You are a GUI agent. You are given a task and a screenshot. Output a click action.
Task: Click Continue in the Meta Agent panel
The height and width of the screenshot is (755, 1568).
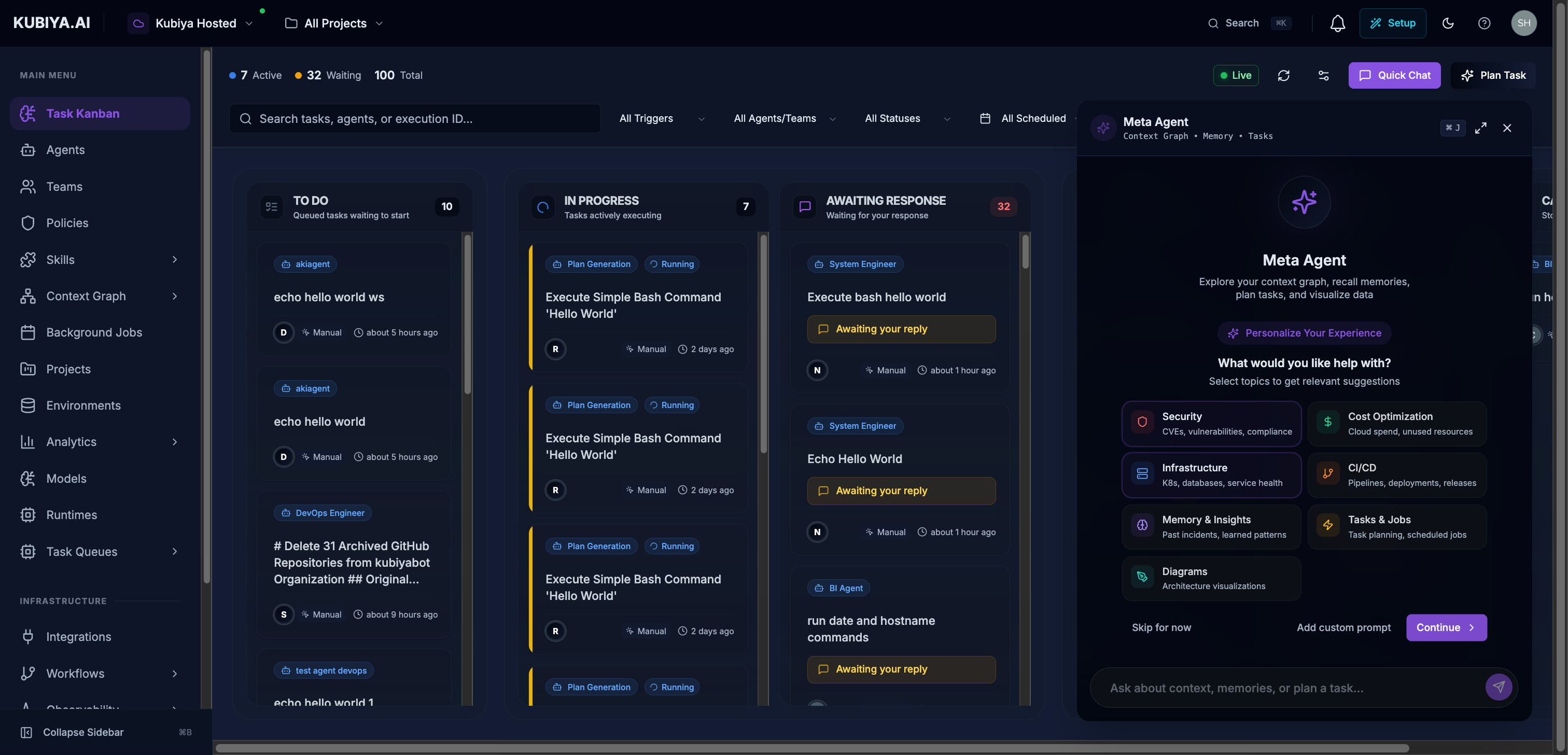[x=1446, y=627]
